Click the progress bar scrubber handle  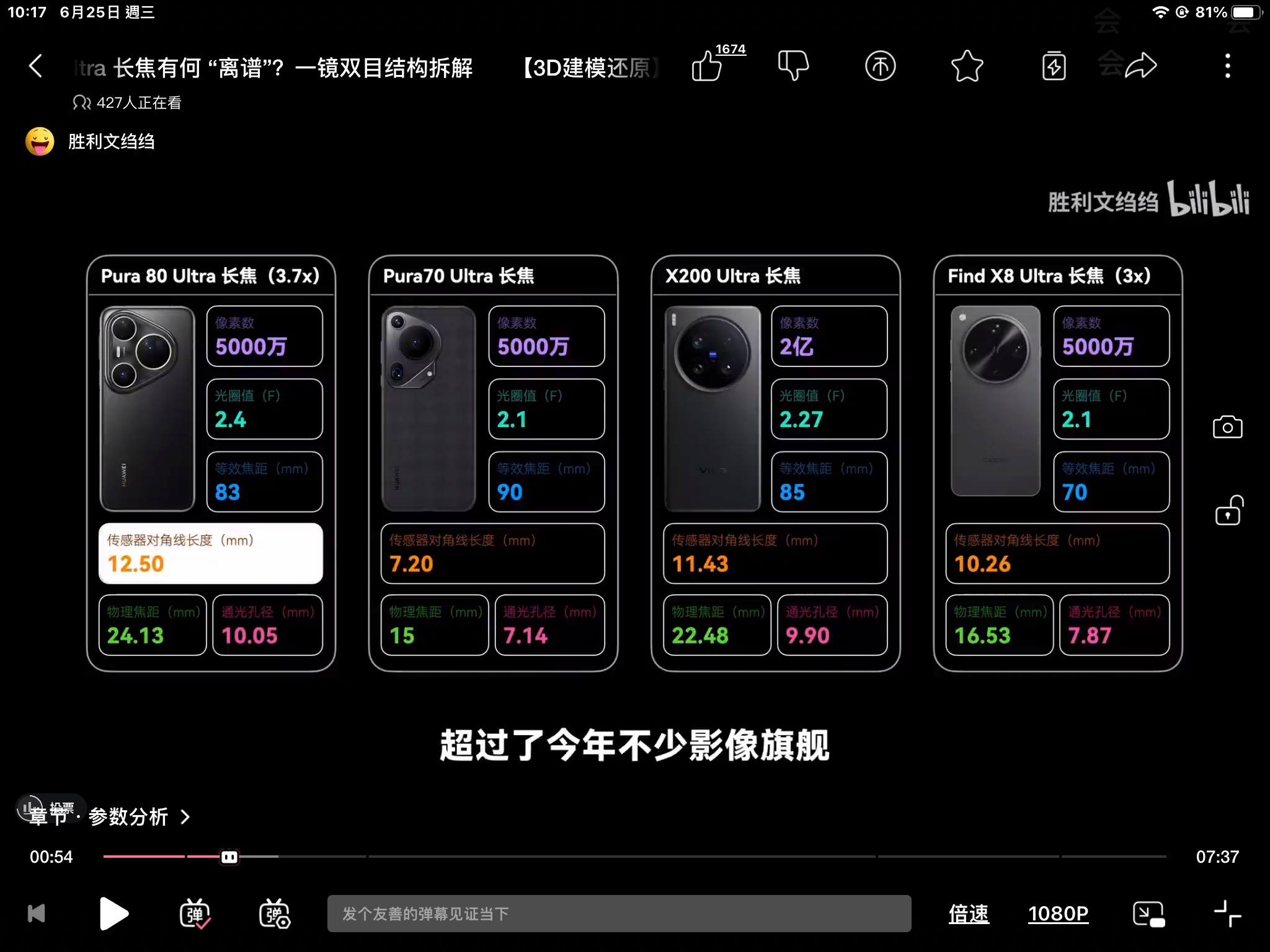point(229,857)
